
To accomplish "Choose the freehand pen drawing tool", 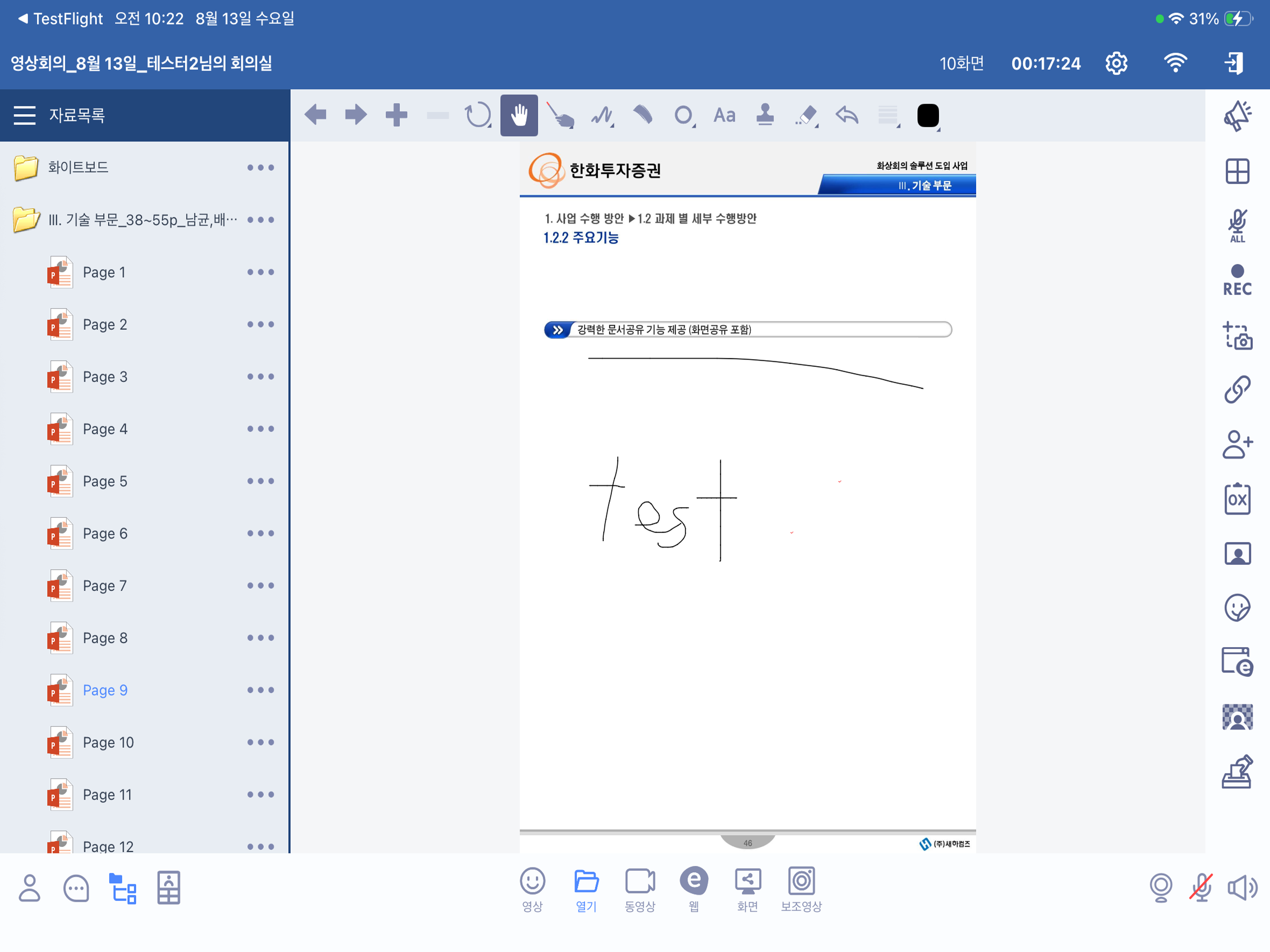I will pos(602,115).
